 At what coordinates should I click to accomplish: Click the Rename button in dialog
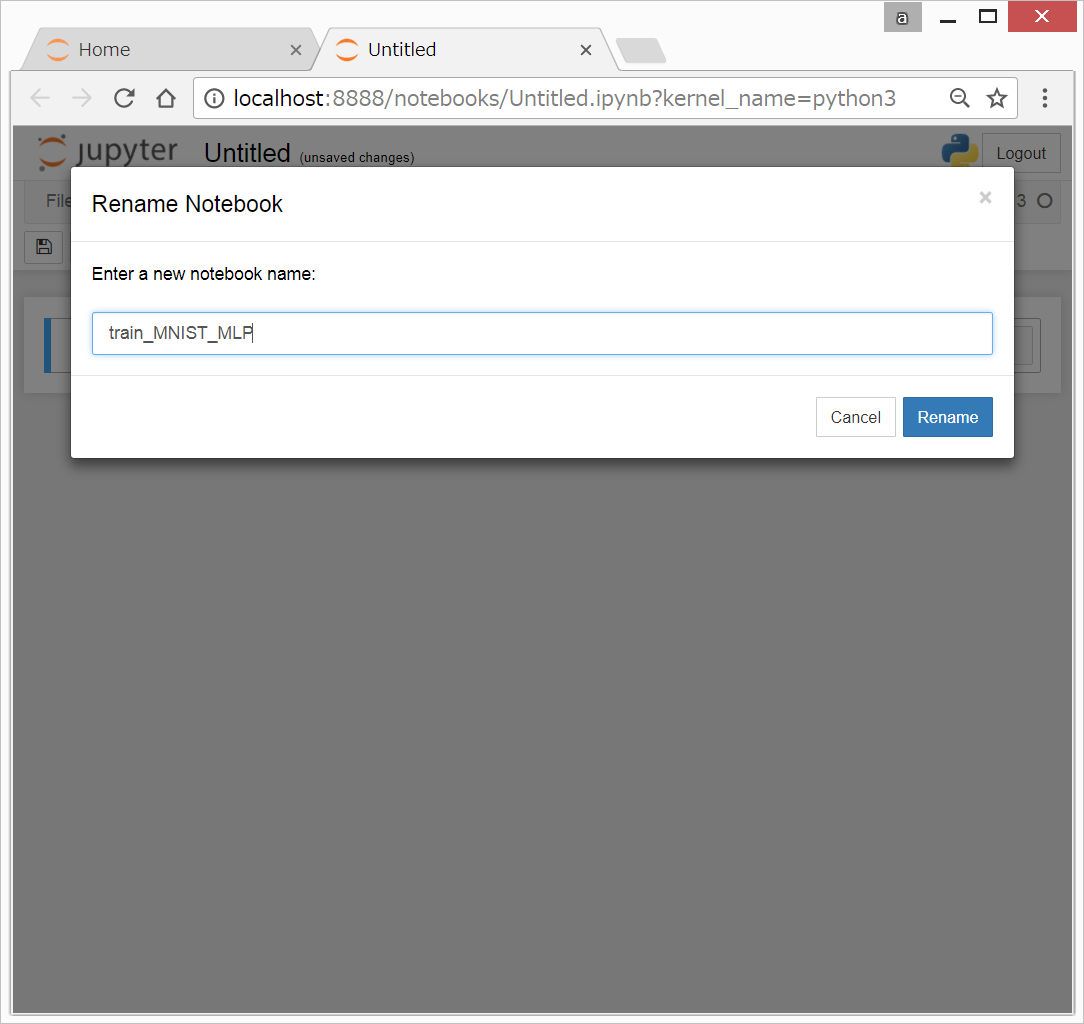pos(947,417)
